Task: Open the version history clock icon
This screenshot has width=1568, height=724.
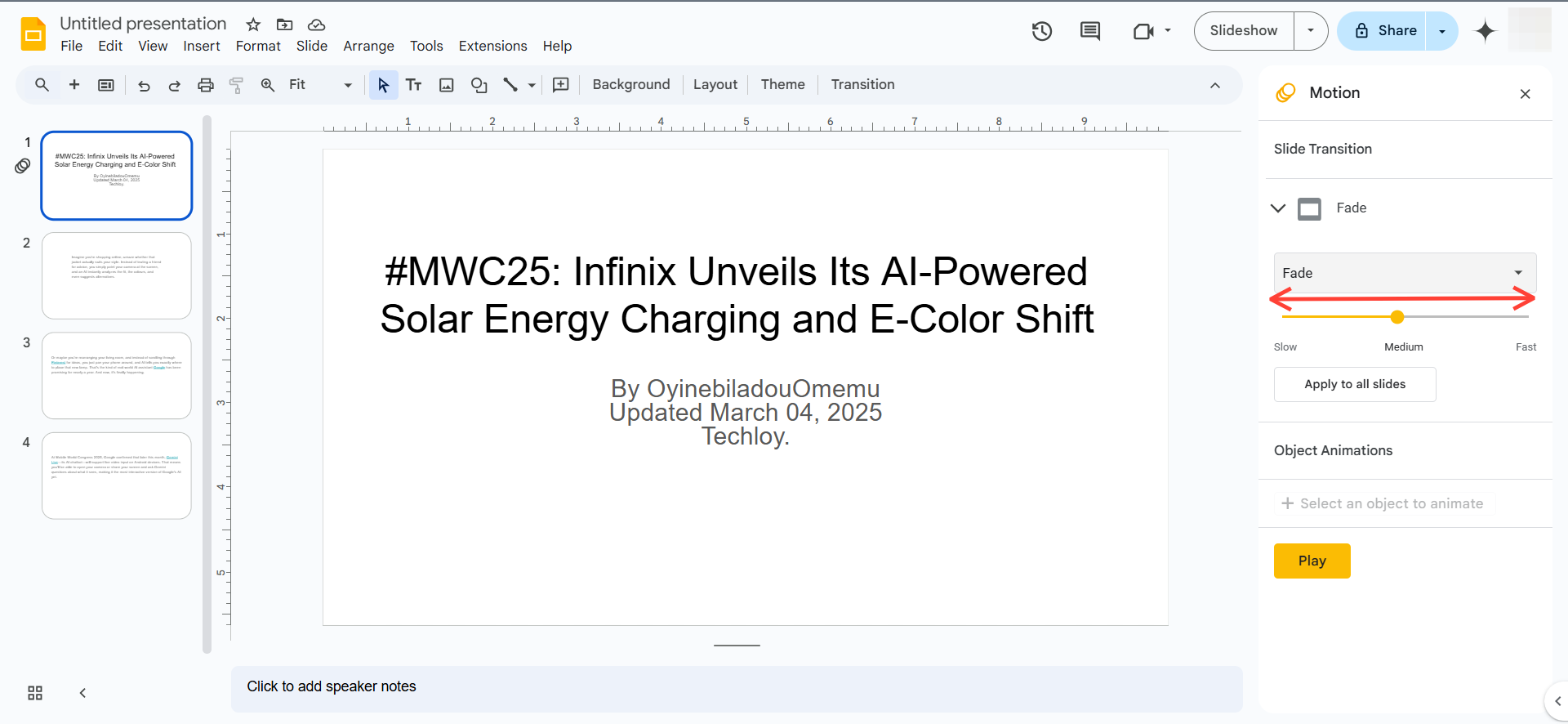Action: point(1042,31)
